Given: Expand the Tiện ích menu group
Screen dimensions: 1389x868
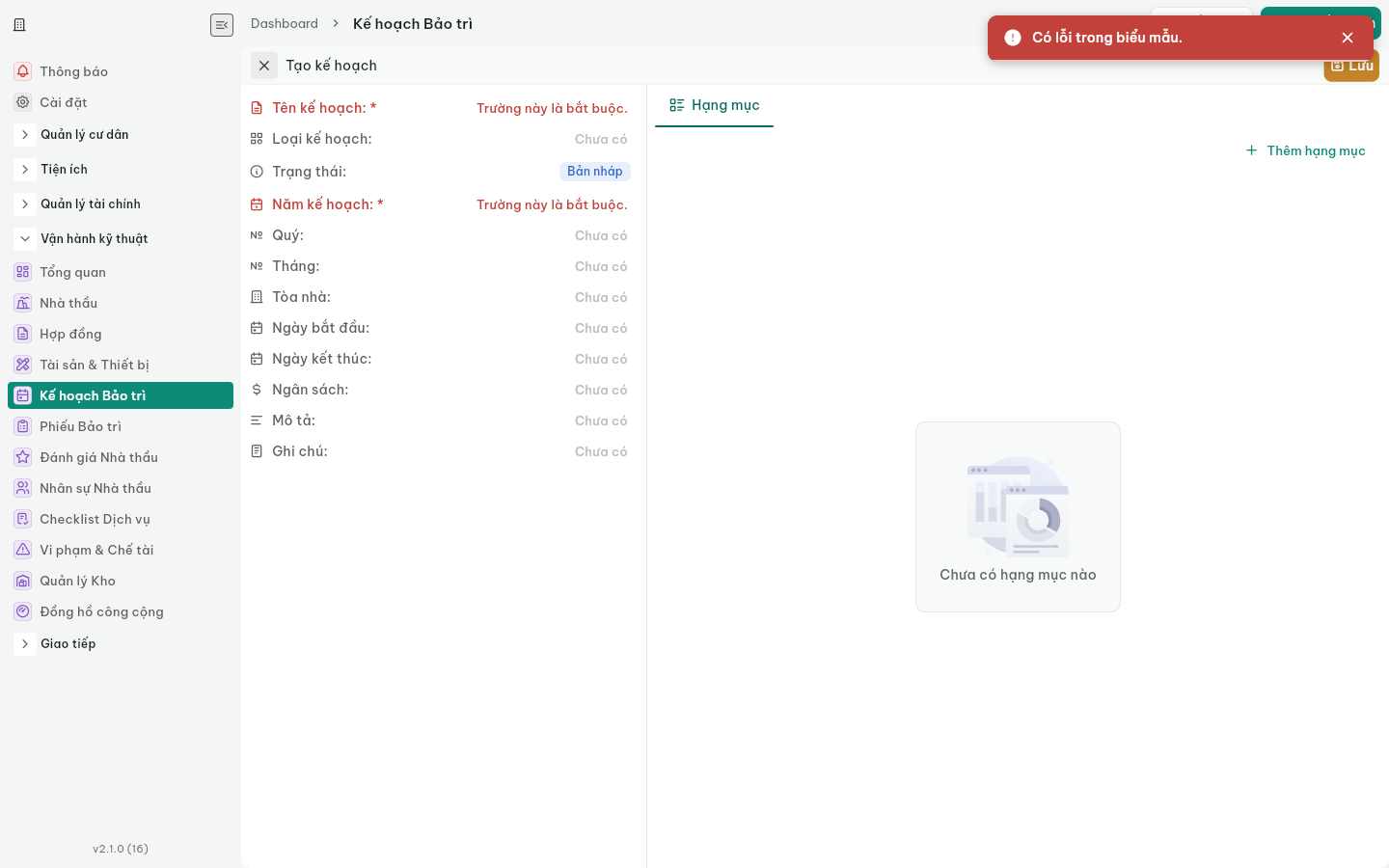Looking at the screenshot, I should (x=25, y=170).
